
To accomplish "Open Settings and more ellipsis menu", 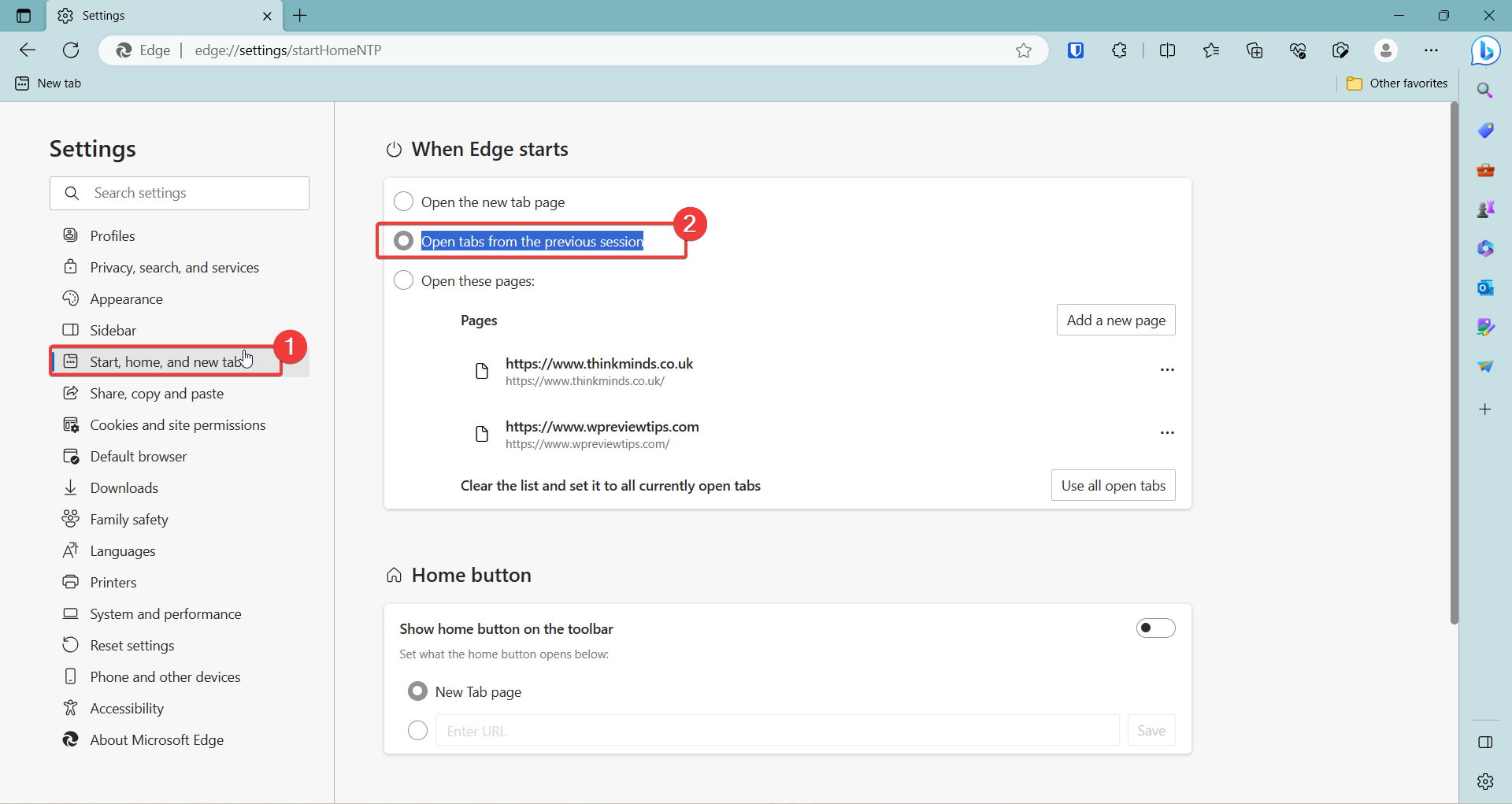I will [1431, 50].
